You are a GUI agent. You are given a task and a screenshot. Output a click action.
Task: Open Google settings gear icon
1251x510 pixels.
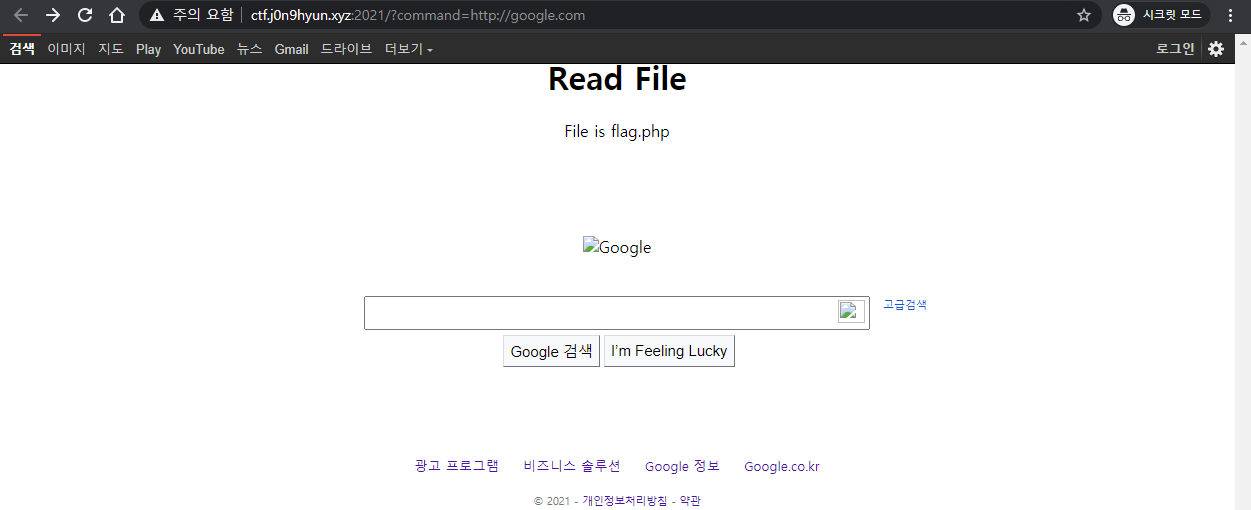[1216, 49]
